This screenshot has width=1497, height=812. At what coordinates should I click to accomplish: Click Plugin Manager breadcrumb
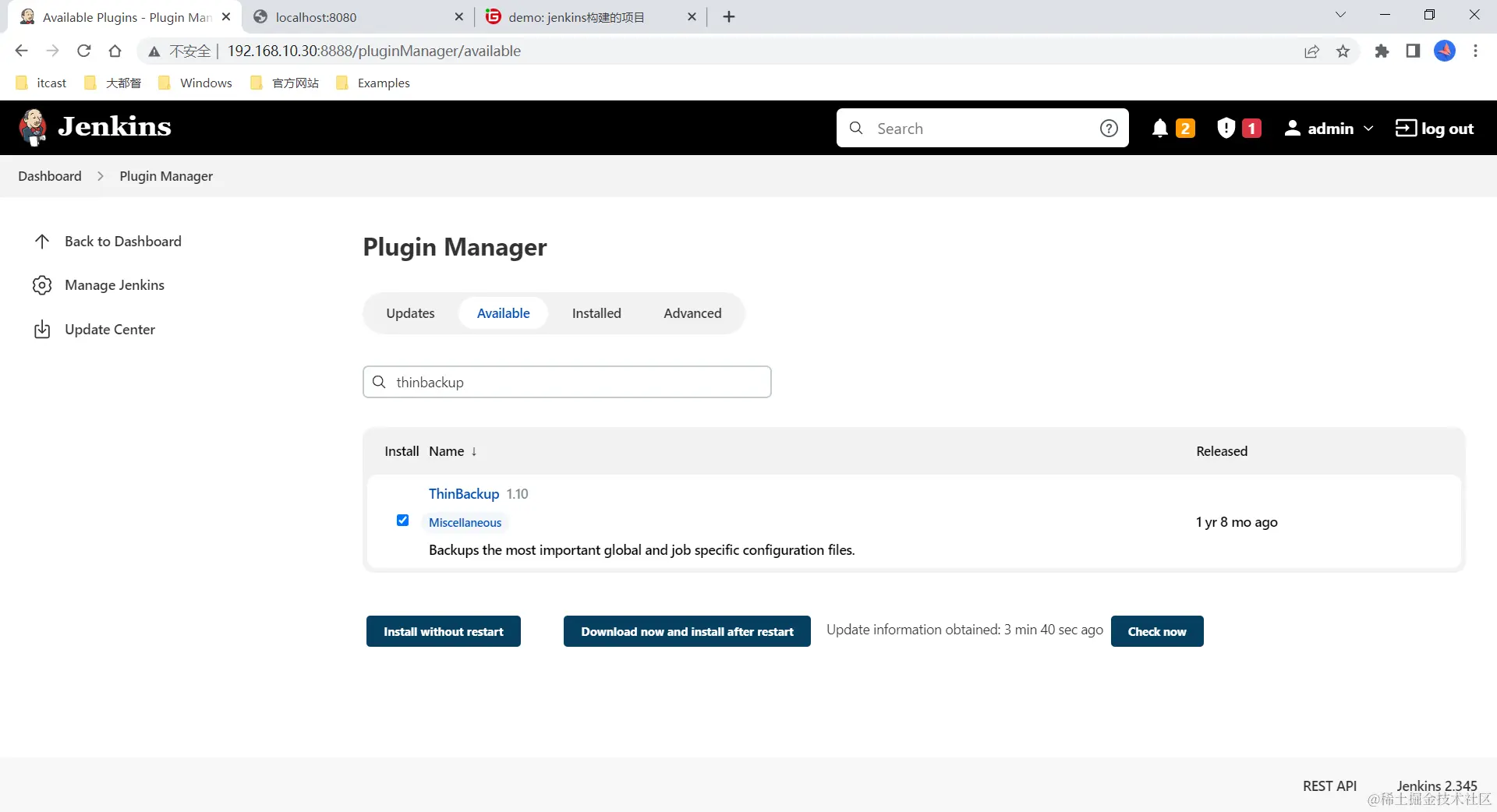[166, 176]
